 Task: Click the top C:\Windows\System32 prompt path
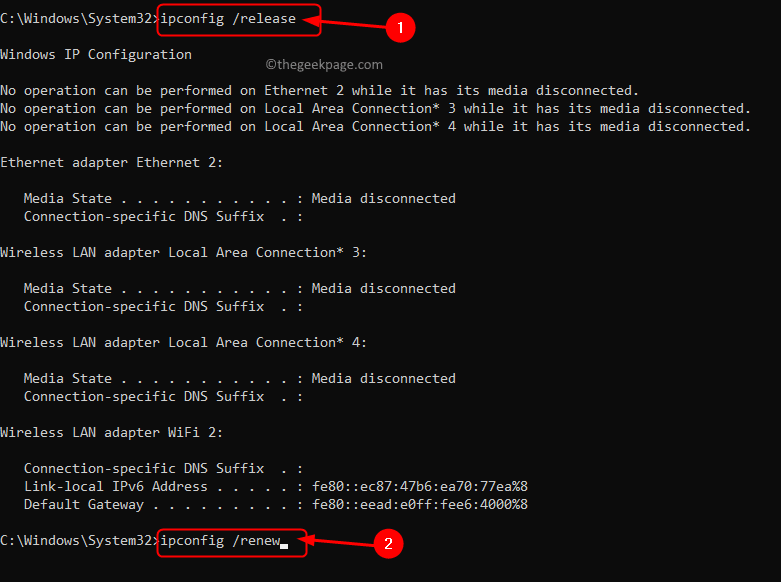click(x=80, y=19)
